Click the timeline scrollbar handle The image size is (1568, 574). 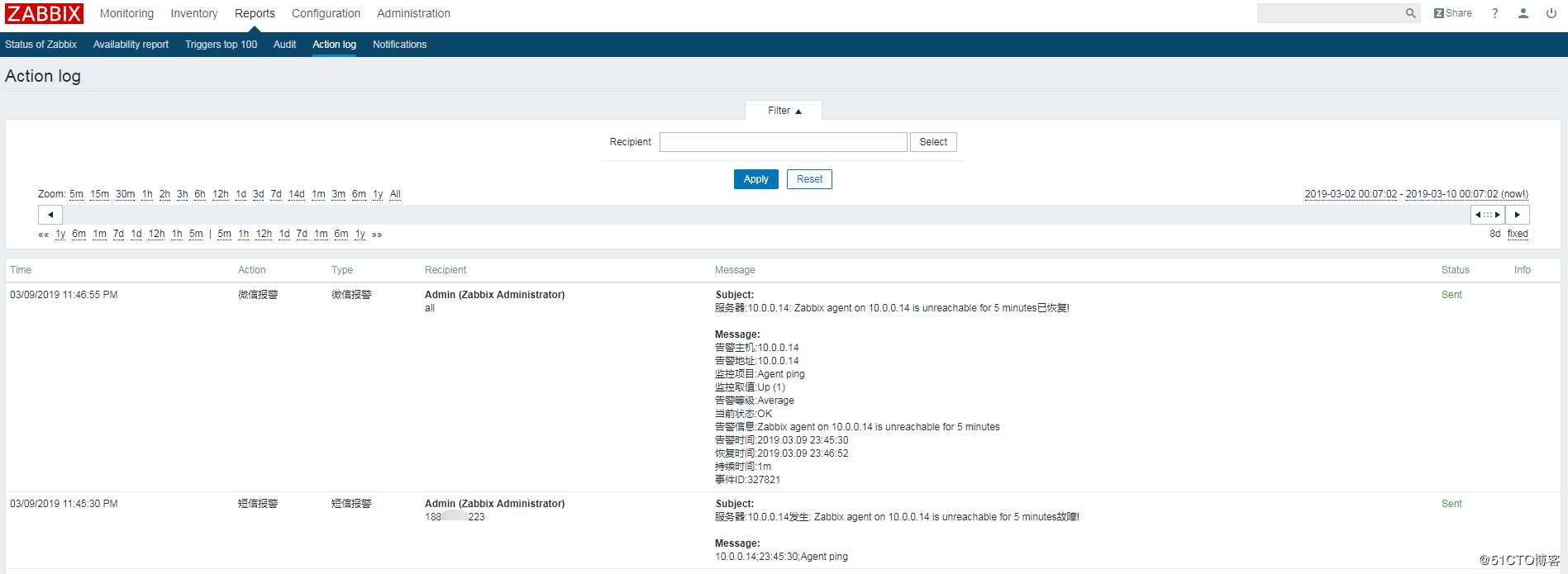click(x=1488, y=215)
